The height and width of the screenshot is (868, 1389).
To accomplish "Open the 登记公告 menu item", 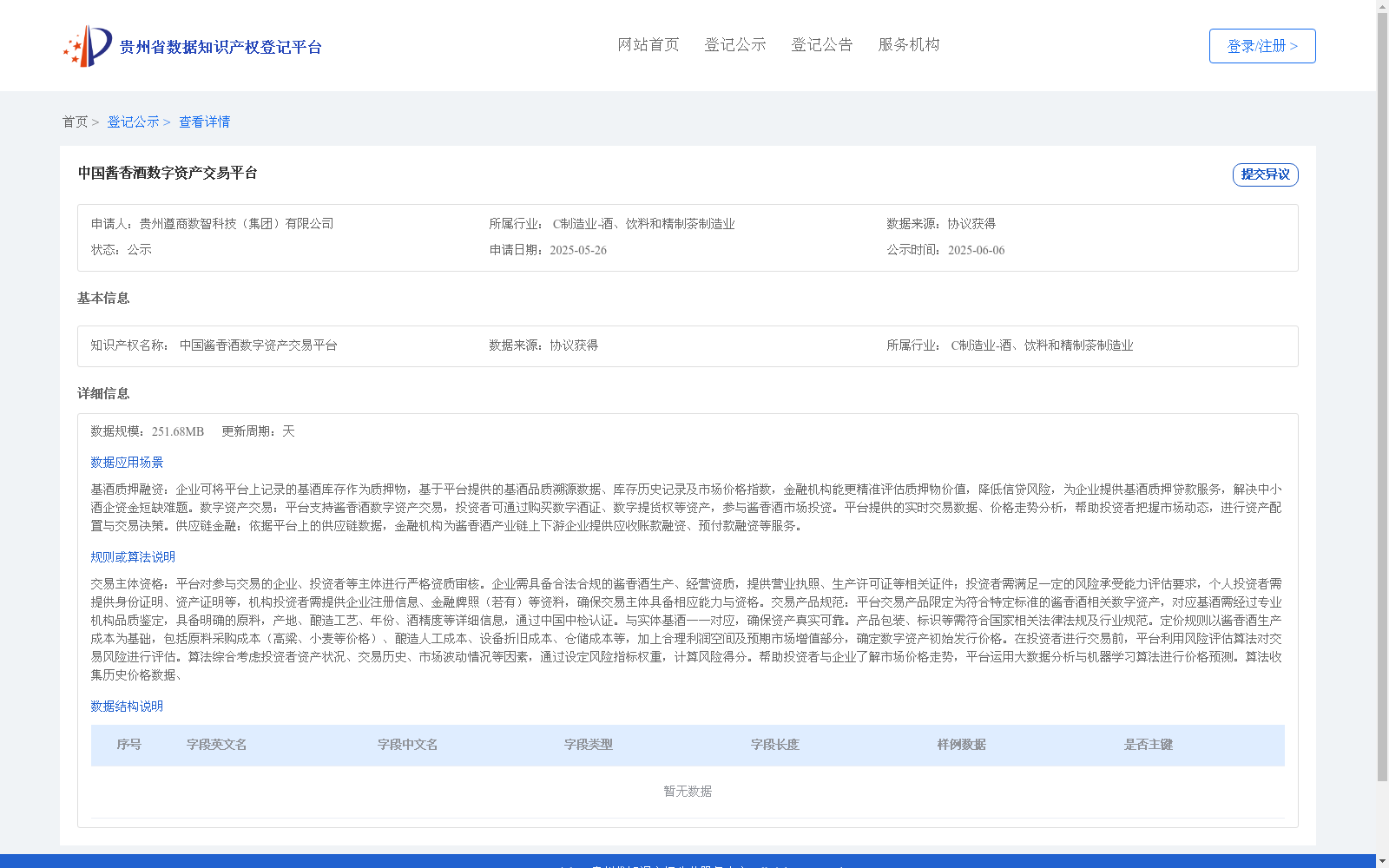I will point(822,44).
